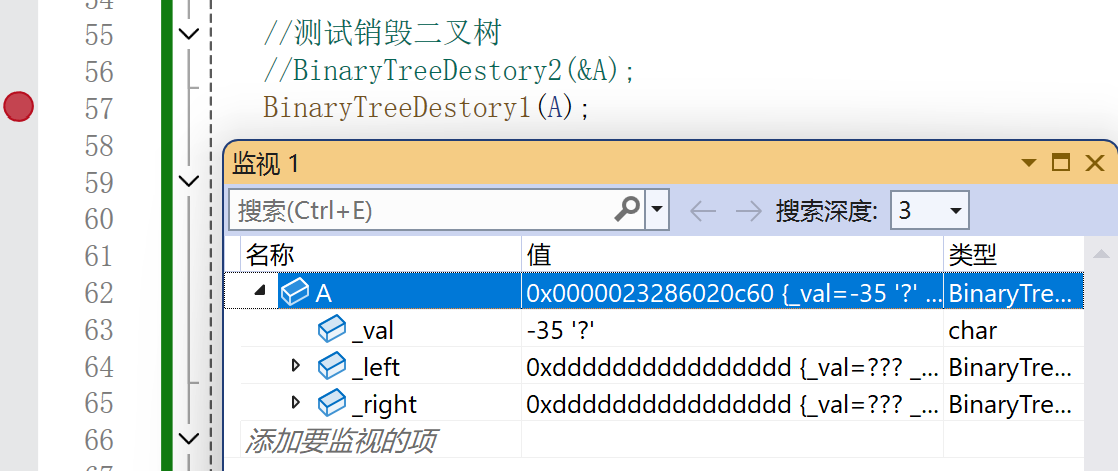1118x471 pixels.
Task: Open the 搜索深度 depth combo box
Action: click(930, 210)
